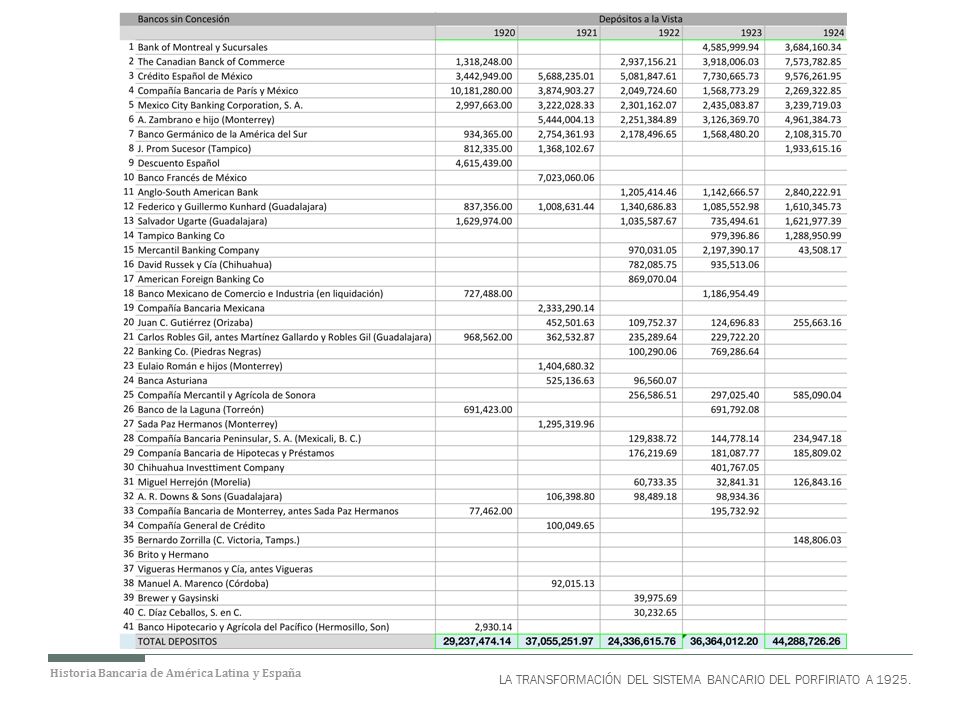Select Canadian Banck 1924 value 7,573,782.85

(813, 62)
